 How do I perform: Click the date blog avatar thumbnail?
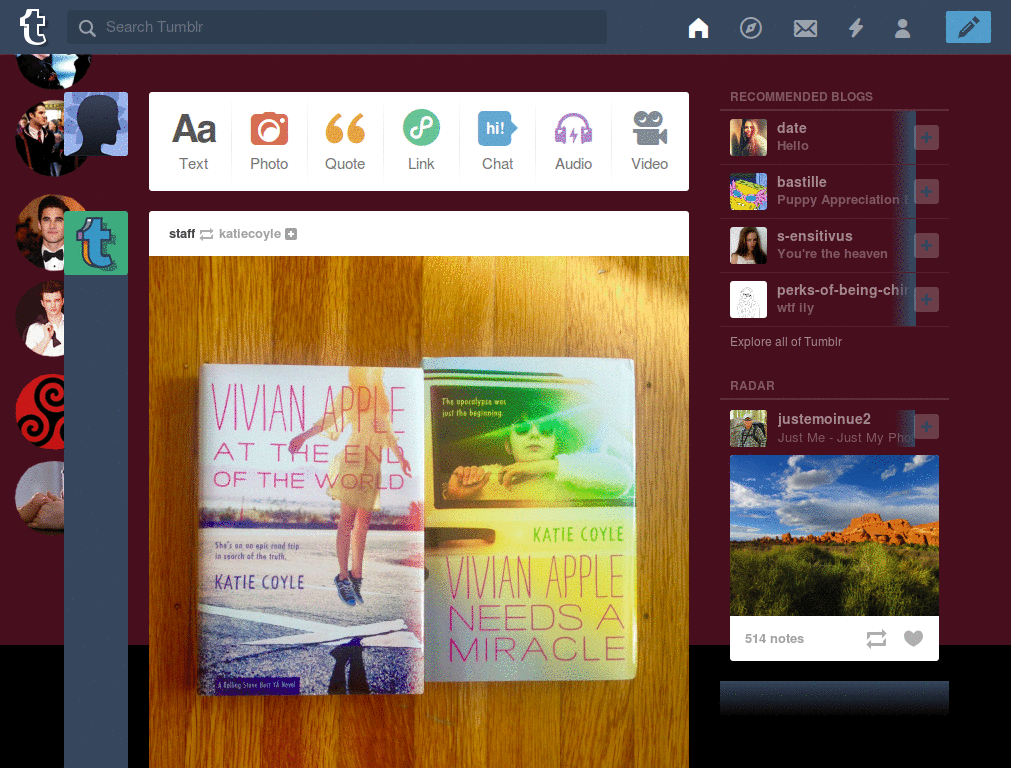(x=748, y=137)
